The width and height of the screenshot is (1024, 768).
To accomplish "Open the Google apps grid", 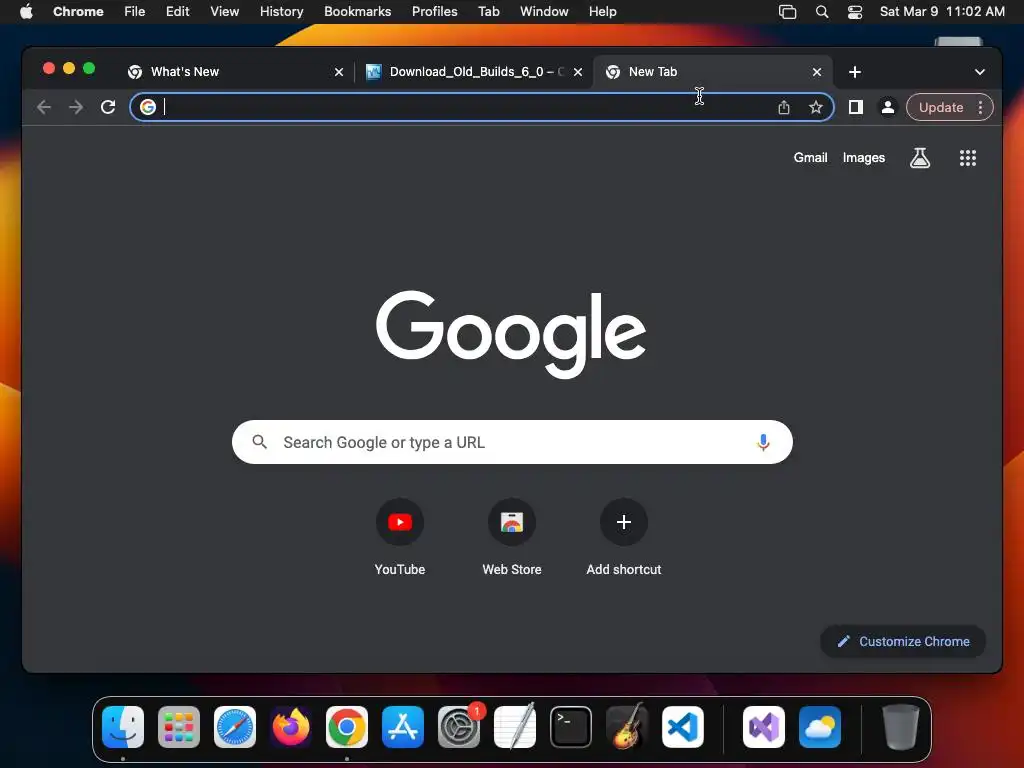I will [968, 158].
